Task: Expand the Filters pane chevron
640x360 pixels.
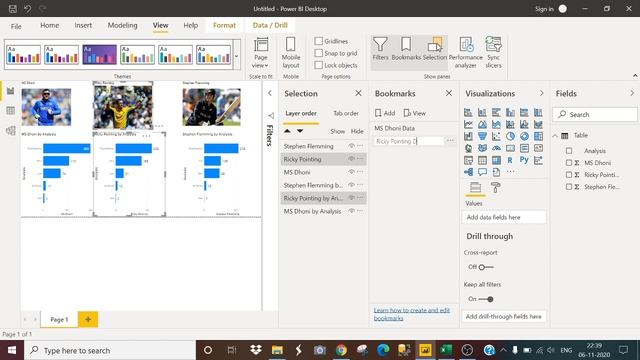Action: (270, 93)
